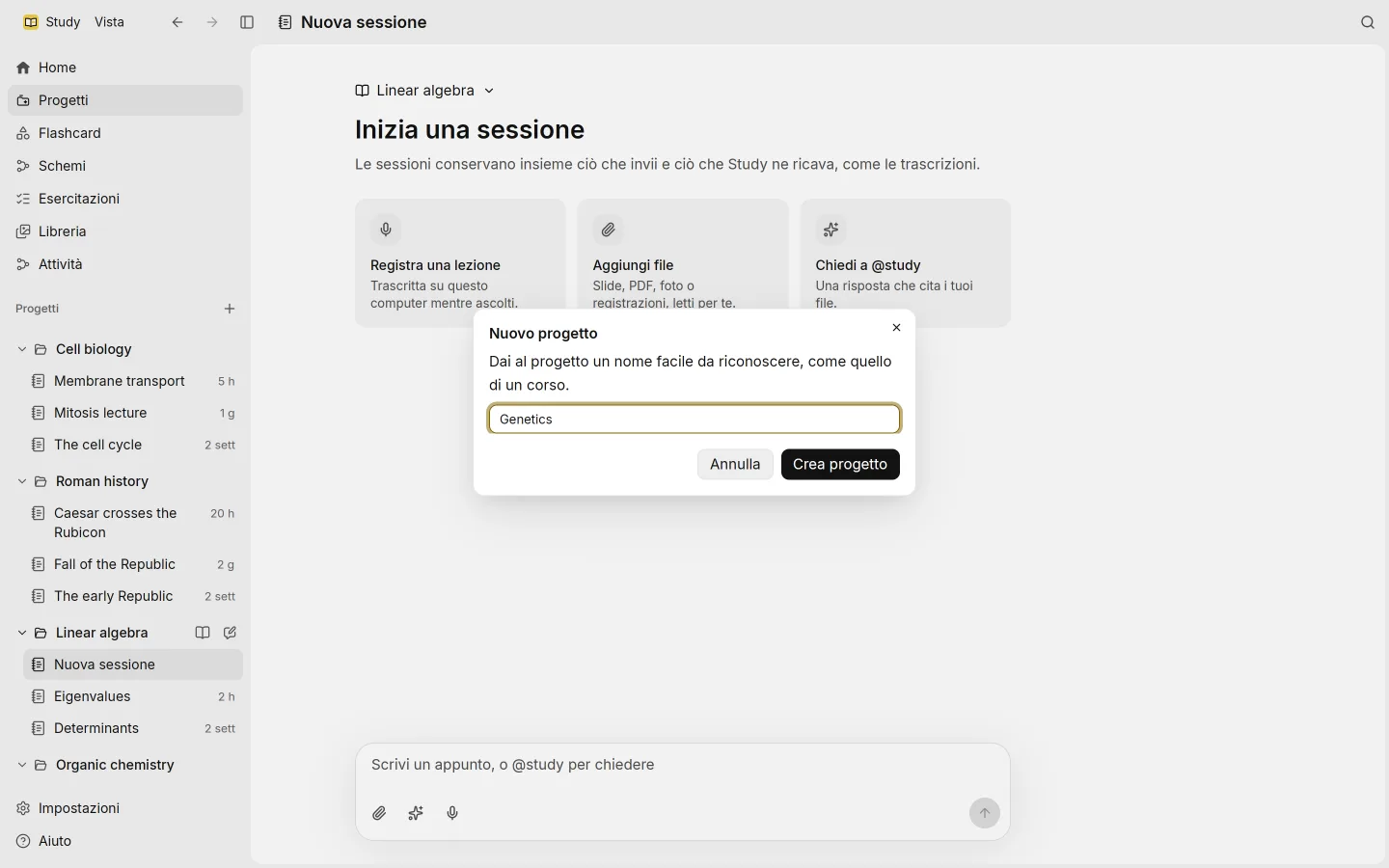Viewport: 1389px width, 868px height.
Task: Open Progetti section
Action: point(125,100)
